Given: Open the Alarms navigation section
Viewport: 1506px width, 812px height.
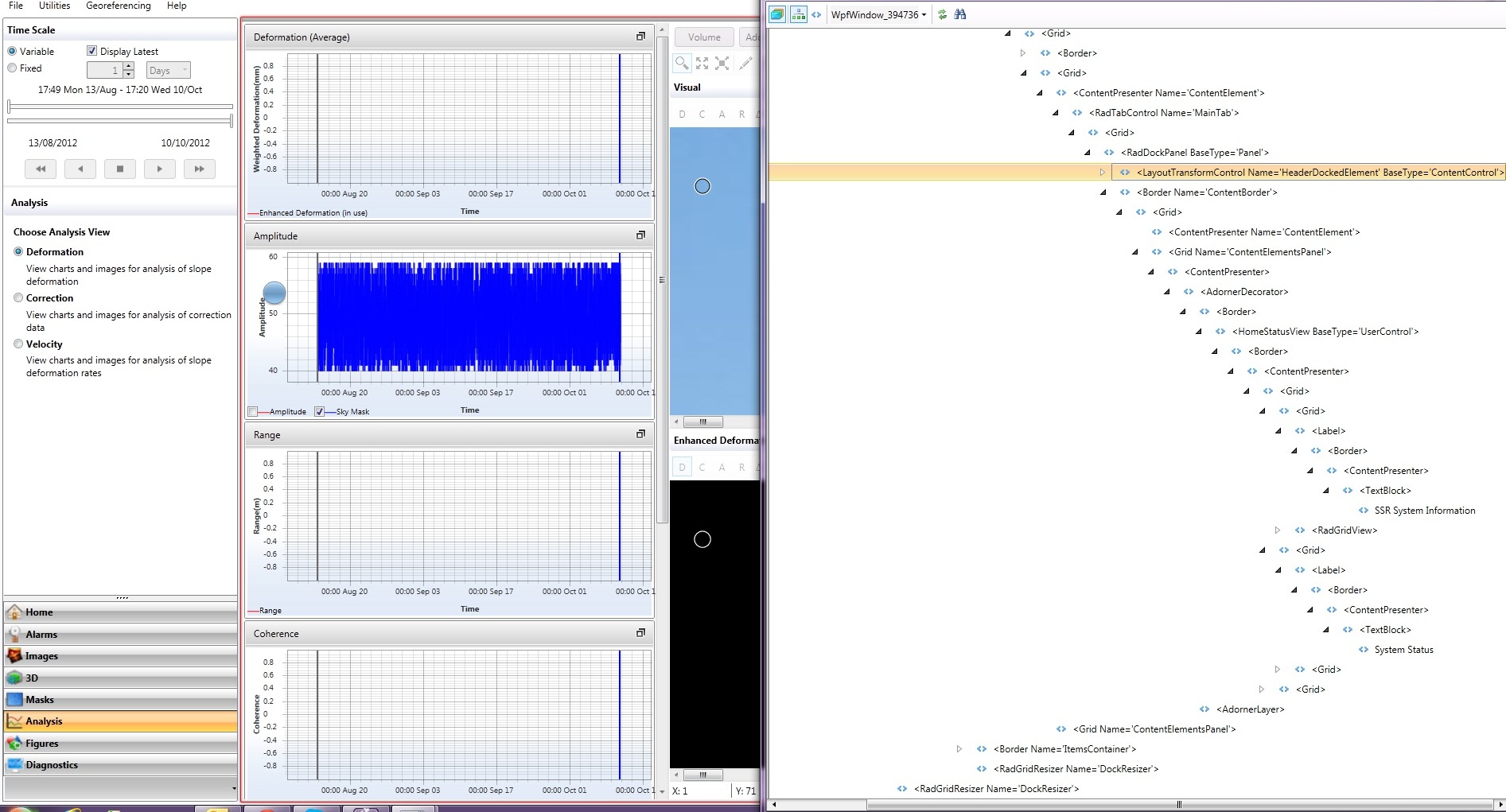Looking at the screenshot, I should (x=41, y=635).
